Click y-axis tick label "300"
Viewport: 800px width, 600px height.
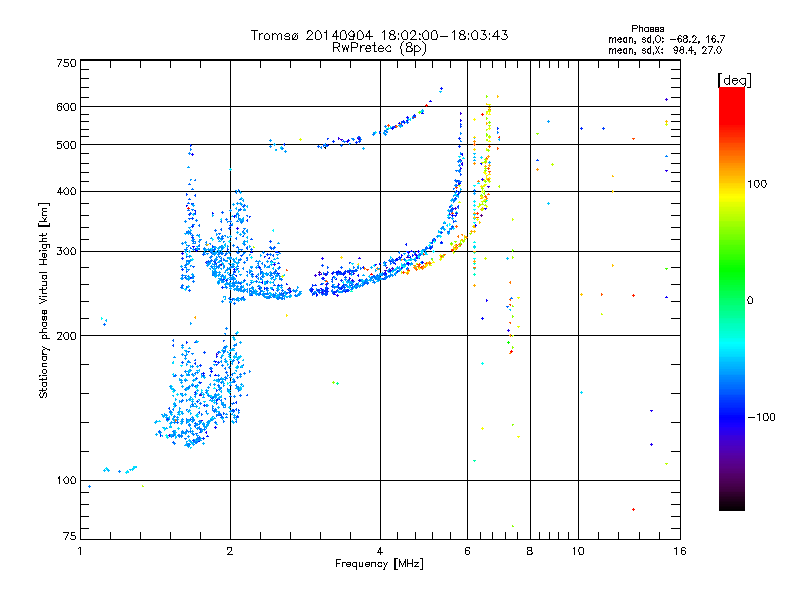67,251
